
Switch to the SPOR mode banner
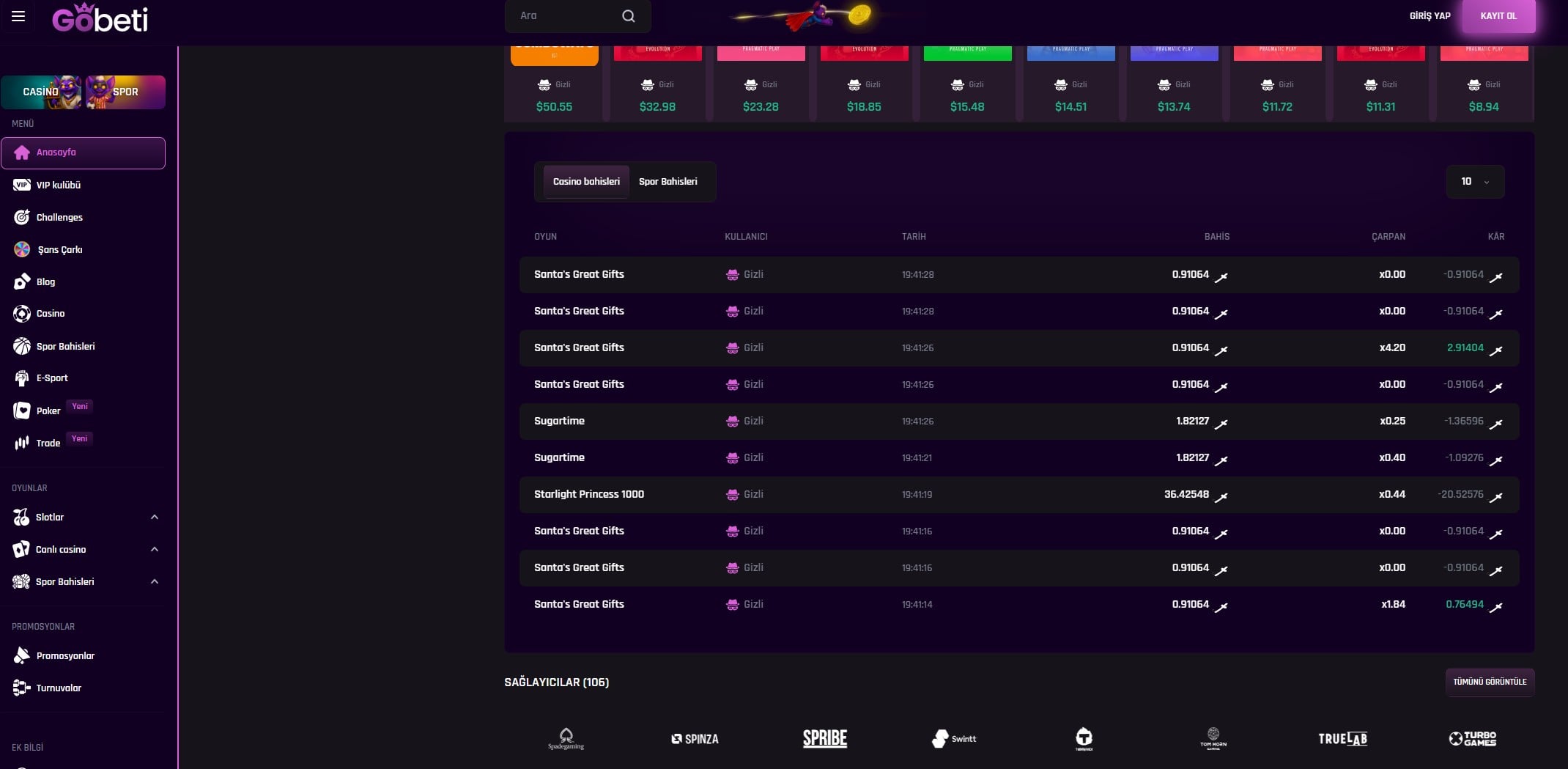[125, 92]
